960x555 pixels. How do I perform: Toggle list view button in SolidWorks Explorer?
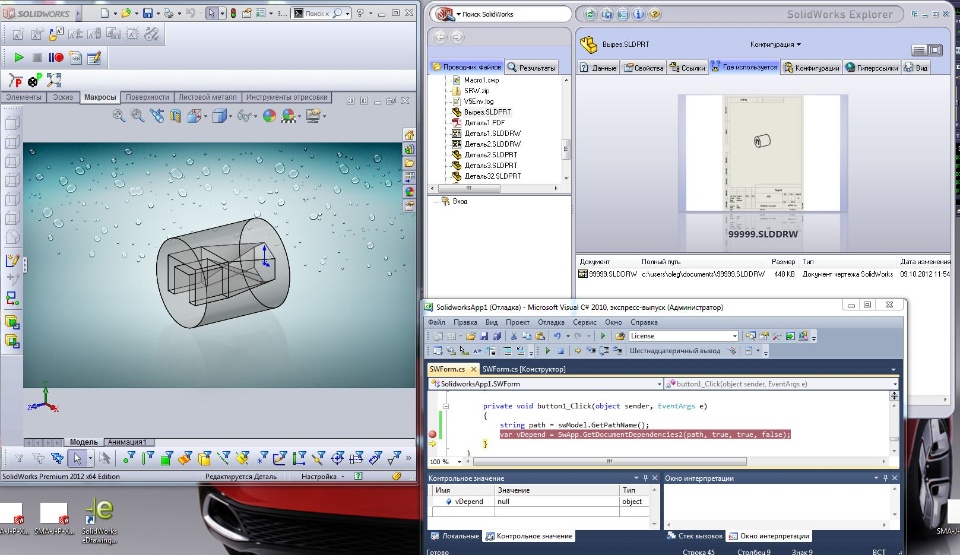pos(919,50)
